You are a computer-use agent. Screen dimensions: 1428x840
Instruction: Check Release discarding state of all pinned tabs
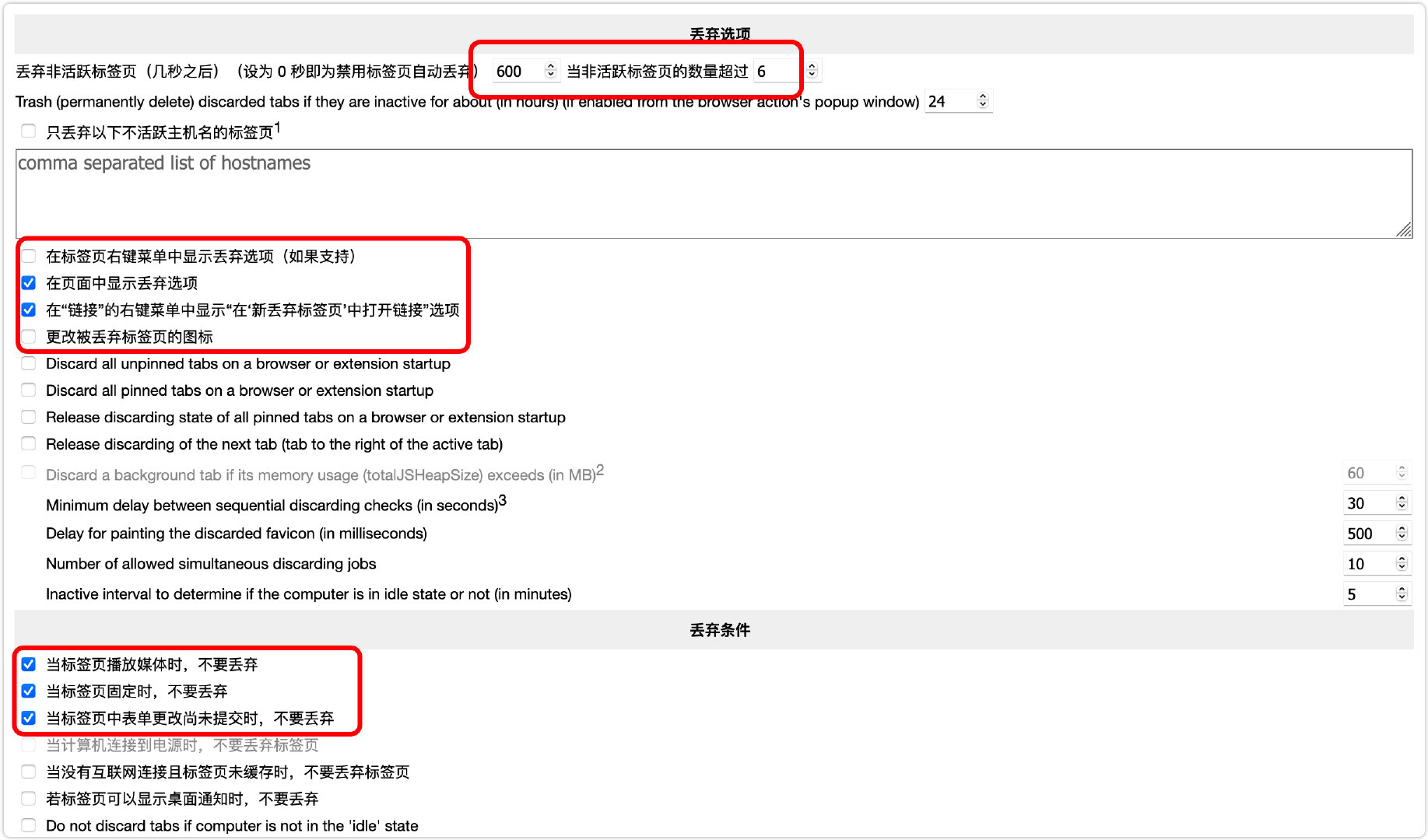click(x=29, y=417)
